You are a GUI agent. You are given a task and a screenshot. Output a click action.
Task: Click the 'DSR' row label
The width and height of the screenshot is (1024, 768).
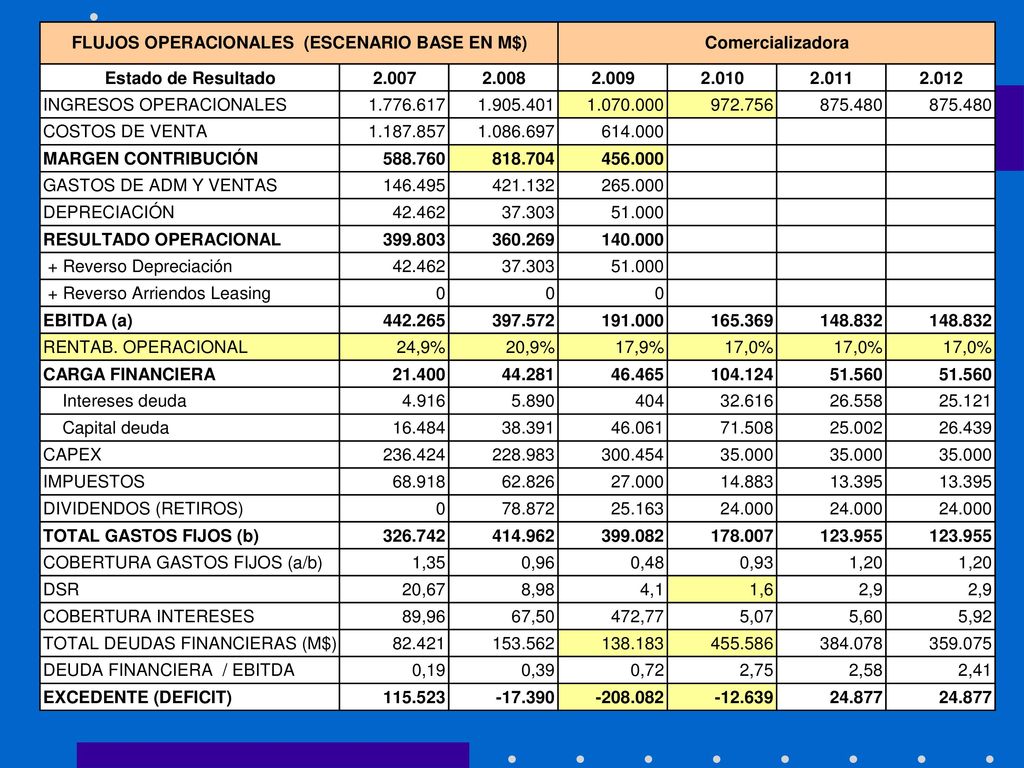coord(61,589)
